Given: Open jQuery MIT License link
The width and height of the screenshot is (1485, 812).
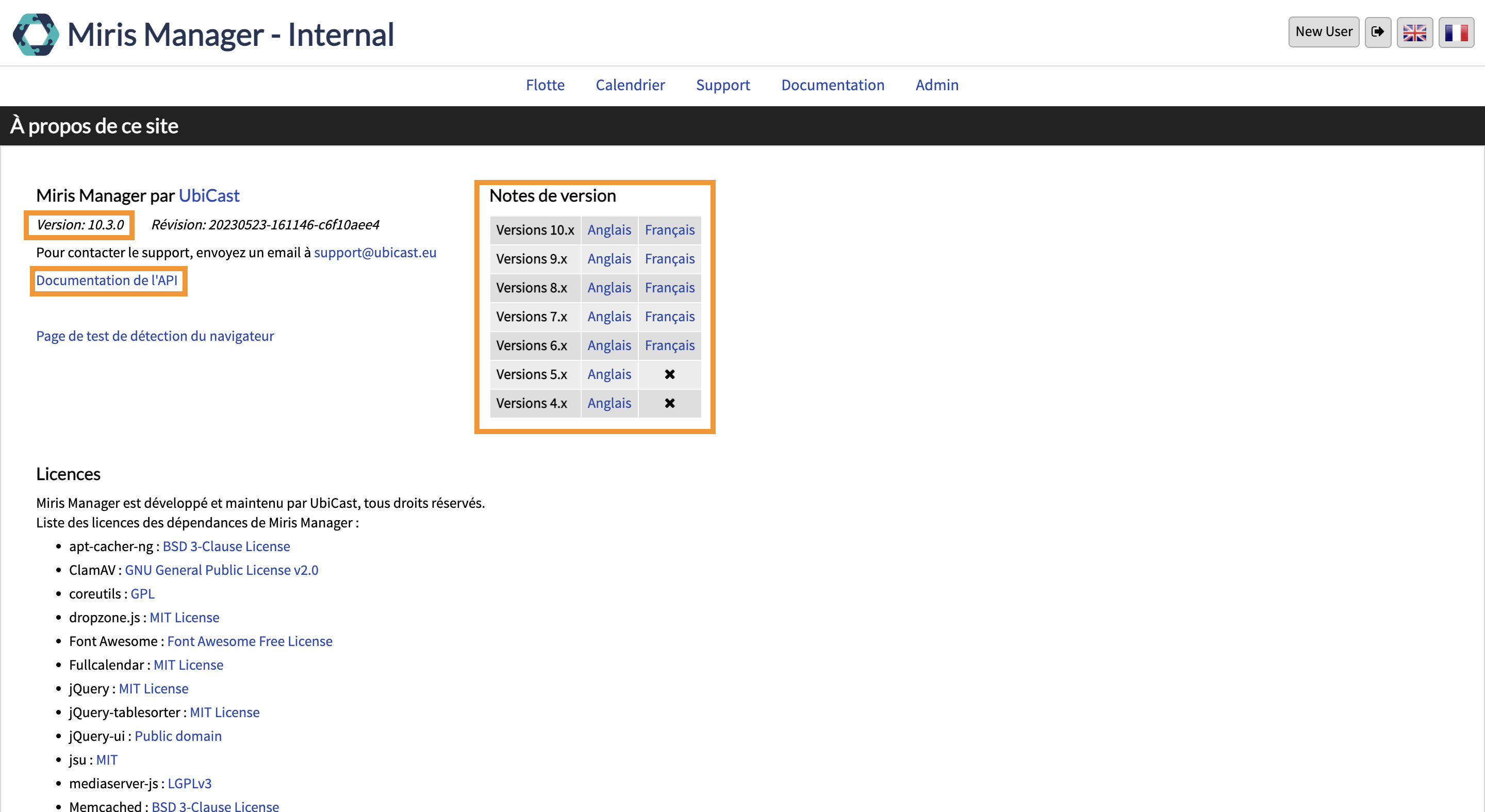Looking at the screenshot, I should click(153, 688).
